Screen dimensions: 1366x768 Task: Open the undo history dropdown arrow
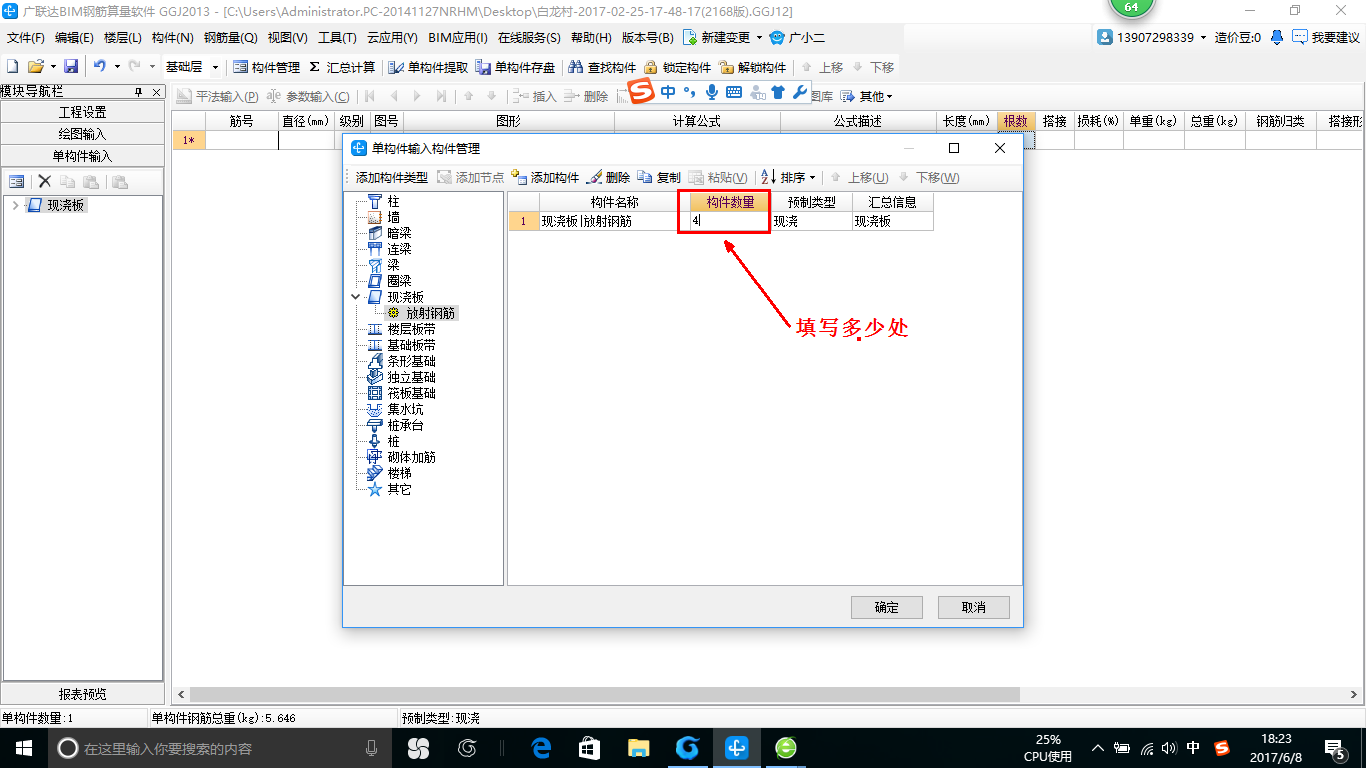point(116,67)
